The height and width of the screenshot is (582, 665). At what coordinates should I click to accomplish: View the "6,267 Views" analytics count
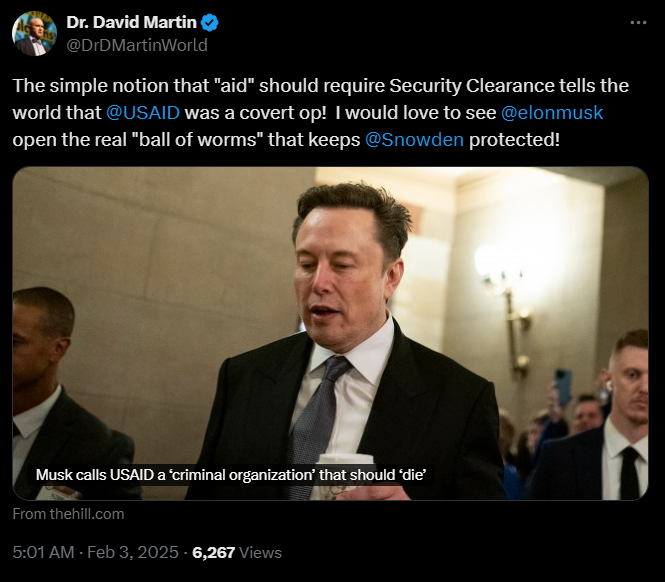pos(237,552)
